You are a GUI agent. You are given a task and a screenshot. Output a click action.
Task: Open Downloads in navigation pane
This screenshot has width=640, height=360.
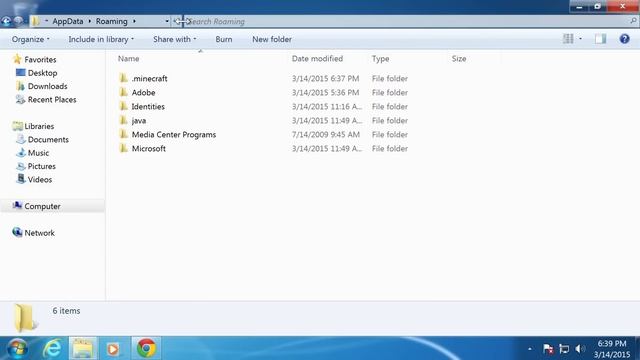(x=47, y=86)
